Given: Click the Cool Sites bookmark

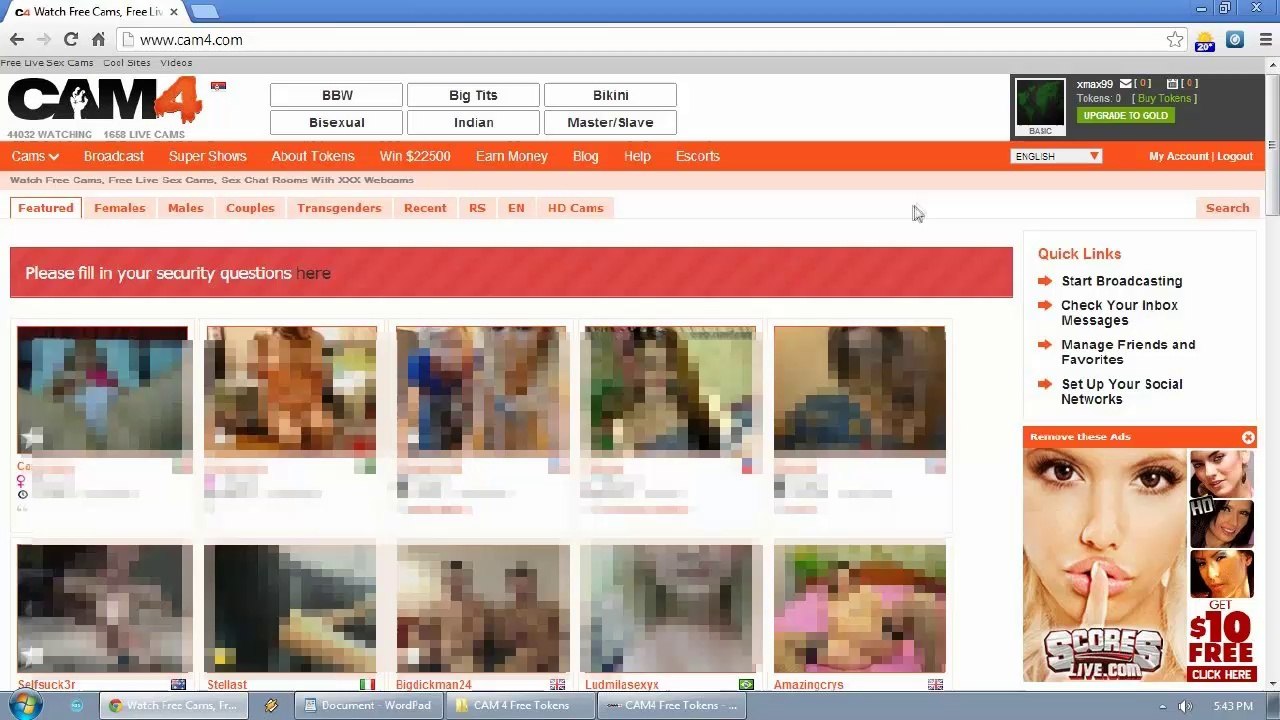Looking at the screenshot, I should click(x=127, y=63).
